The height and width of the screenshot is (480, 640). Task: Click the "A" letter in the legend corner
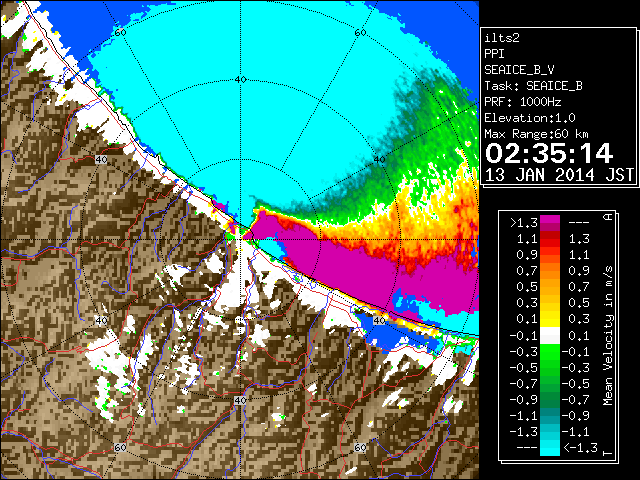pos(609,217)
